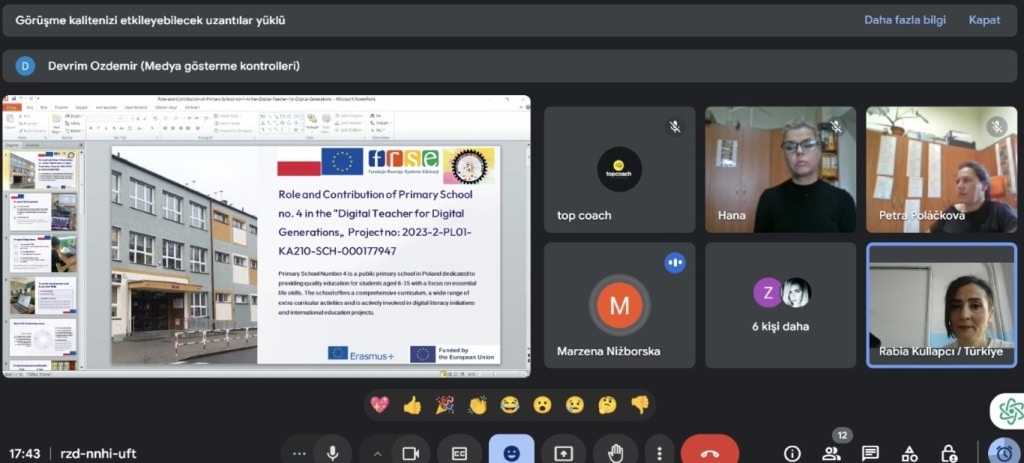Image resolution: width=1024 pixels, height=463 pixels.
Task: Open host controls lock icon
Action: point(948,453)
